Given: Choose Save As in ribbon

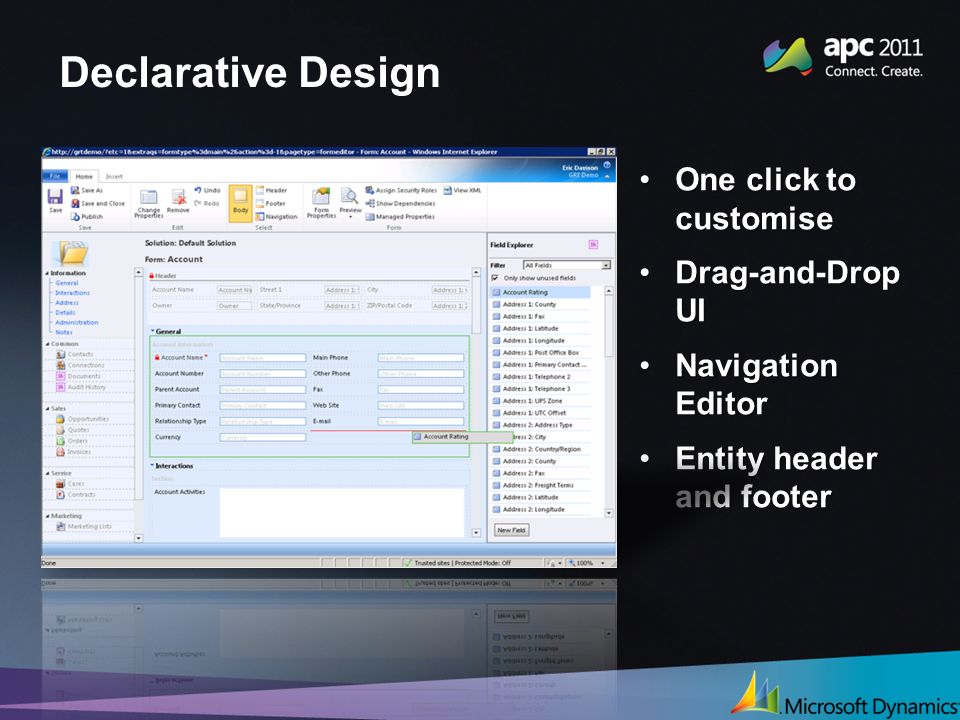Looking at the screenshot, I should point(86,190).
